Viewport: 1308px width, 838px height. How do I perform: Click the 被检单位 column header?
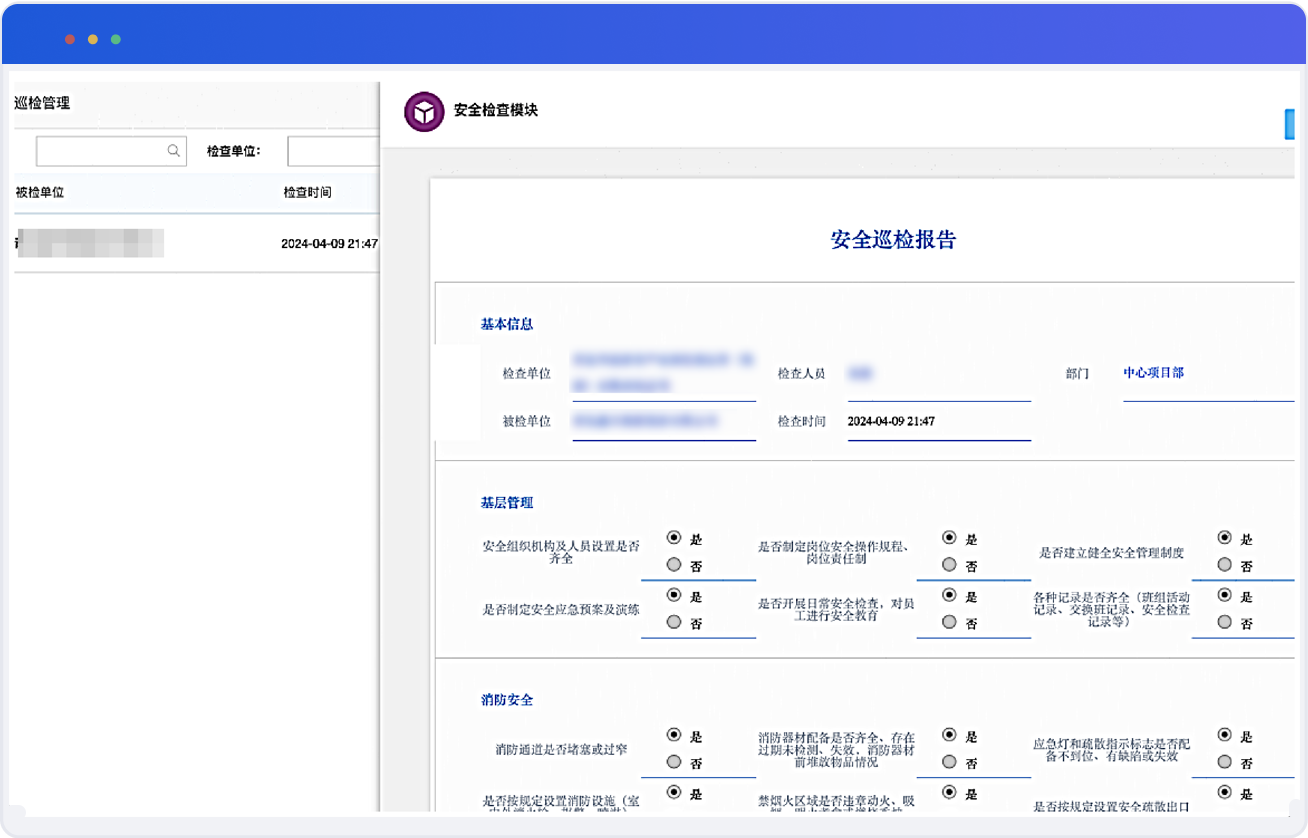[x=40, y=192]
